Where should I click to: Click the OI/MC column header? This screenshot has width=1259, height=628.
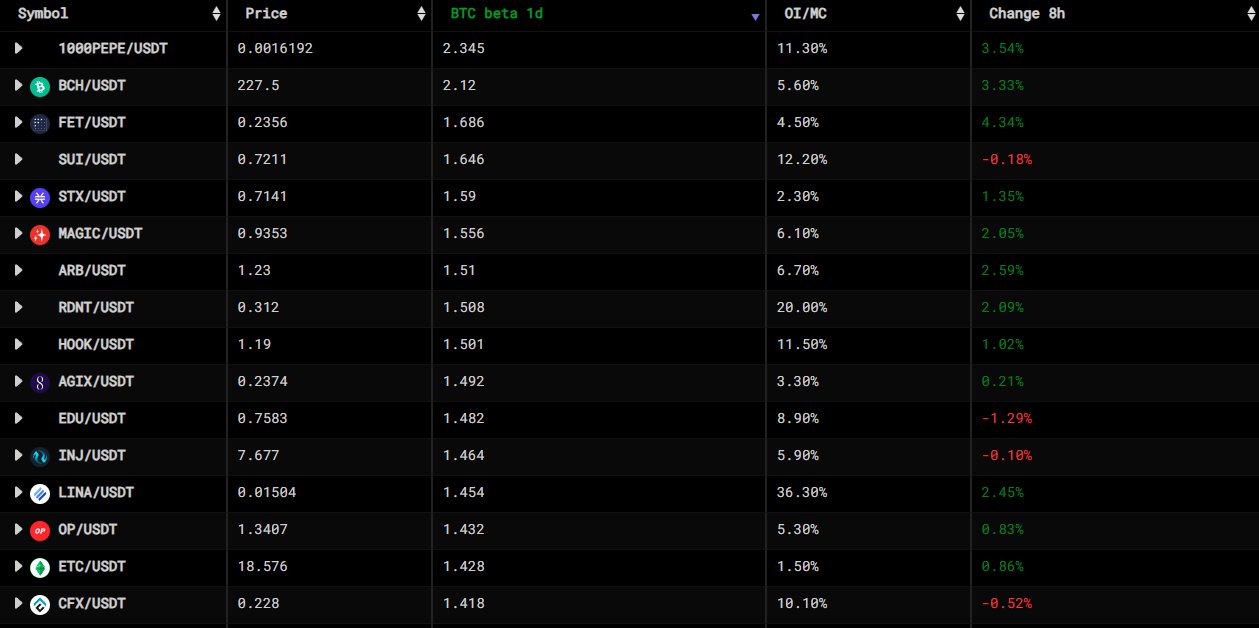(x=806, y=14)
